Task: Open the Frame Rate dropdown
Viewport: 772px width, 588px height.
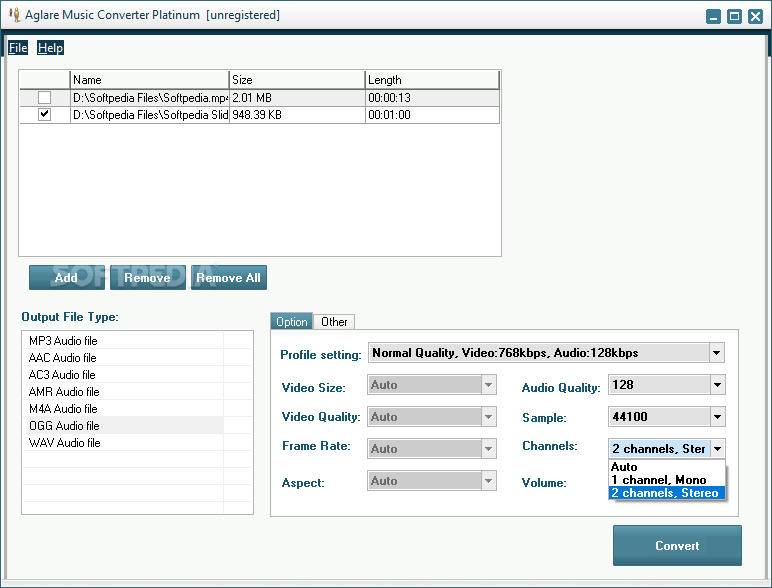Action: click(488, 449)
